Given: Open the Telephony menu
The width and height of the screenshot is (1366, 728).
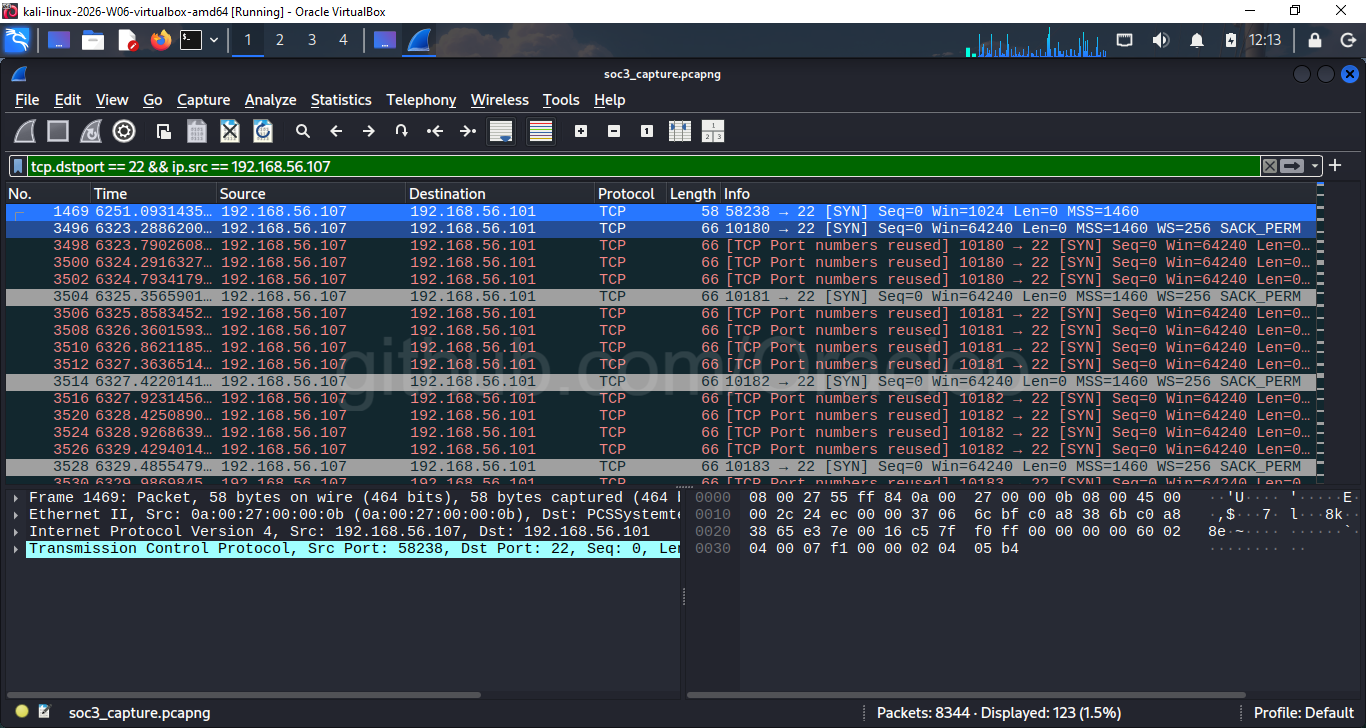Looking at the screenshot, I should [421, 100].
